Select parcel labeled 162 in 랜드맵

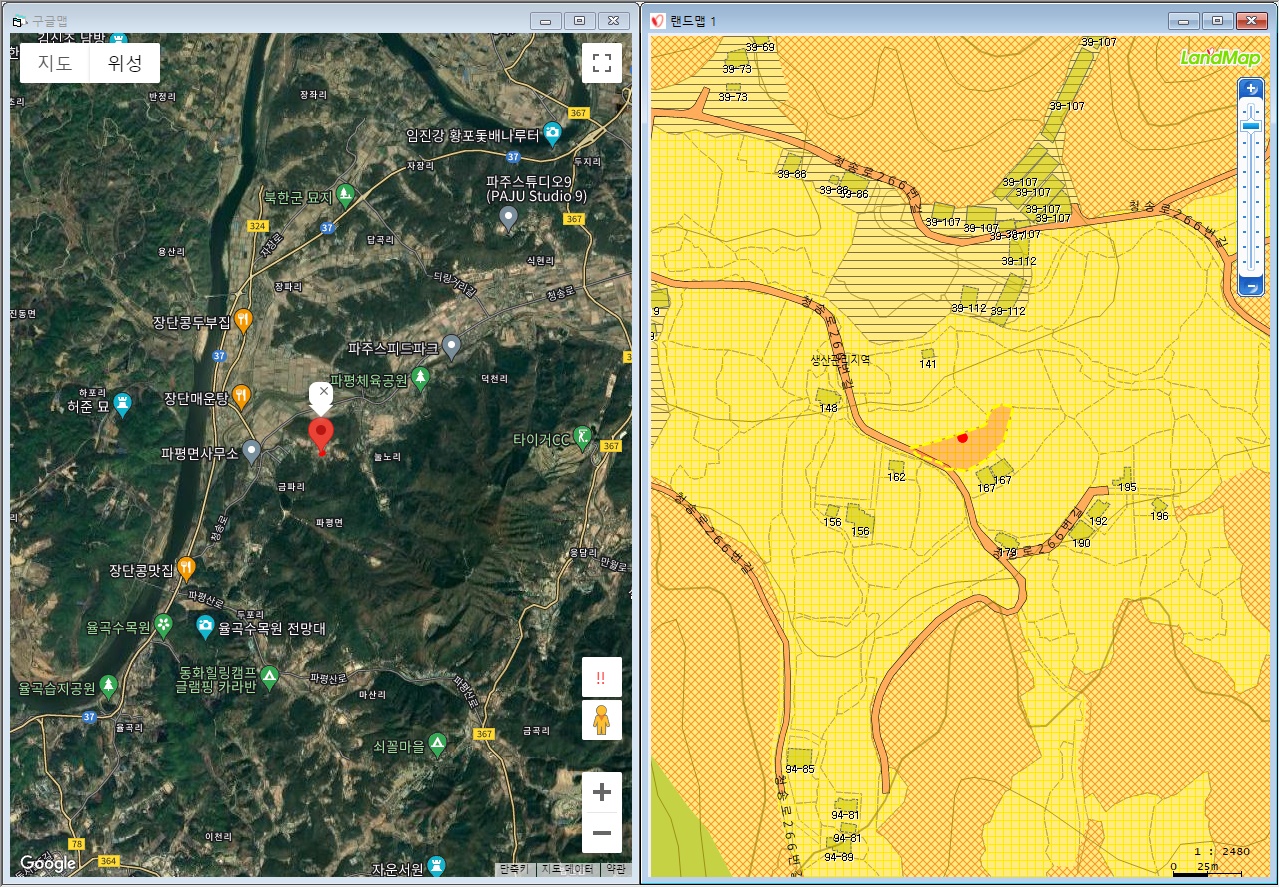(896, 466)
